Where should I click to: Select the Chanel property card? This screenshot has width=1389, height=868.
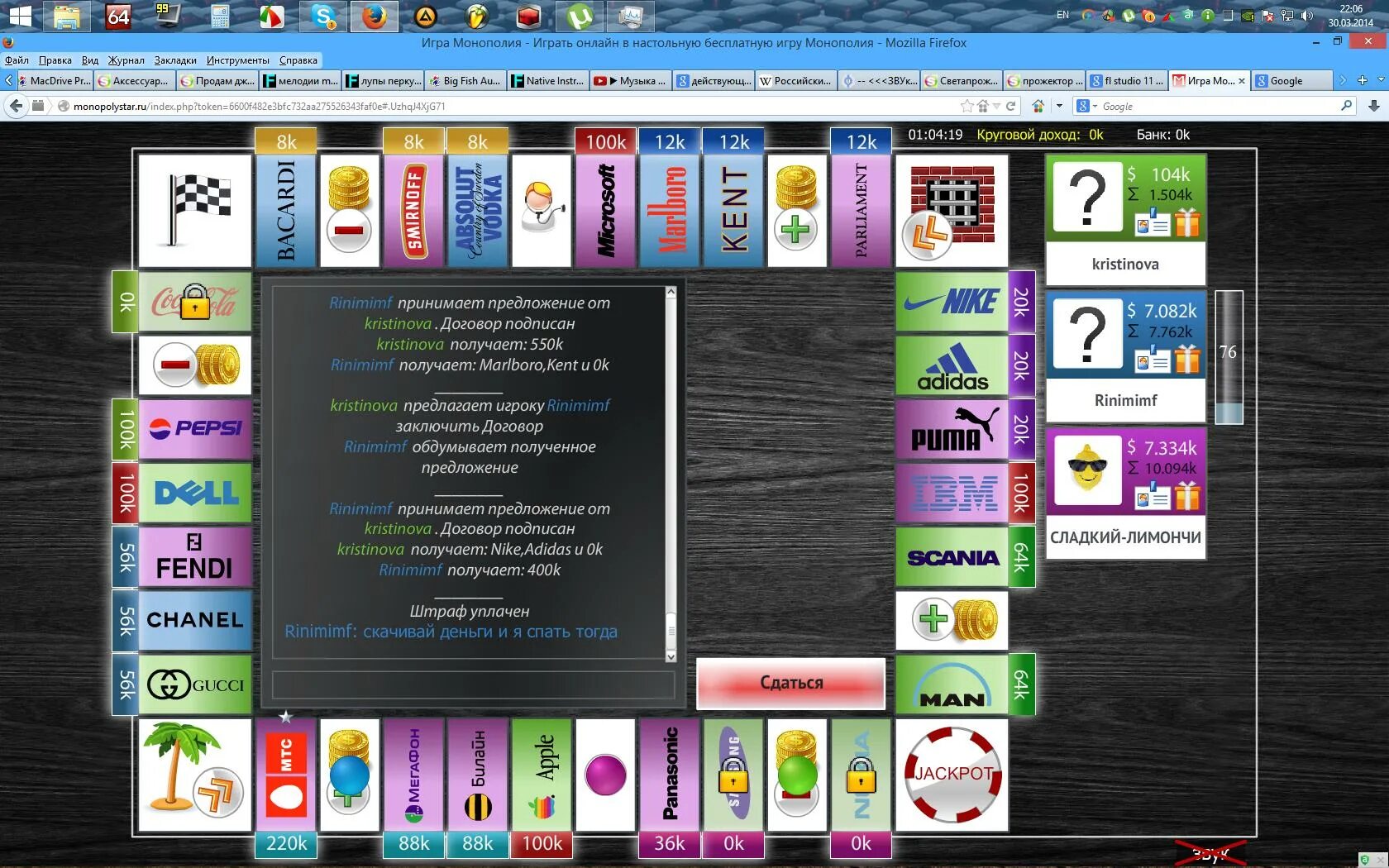click(194, 621)
